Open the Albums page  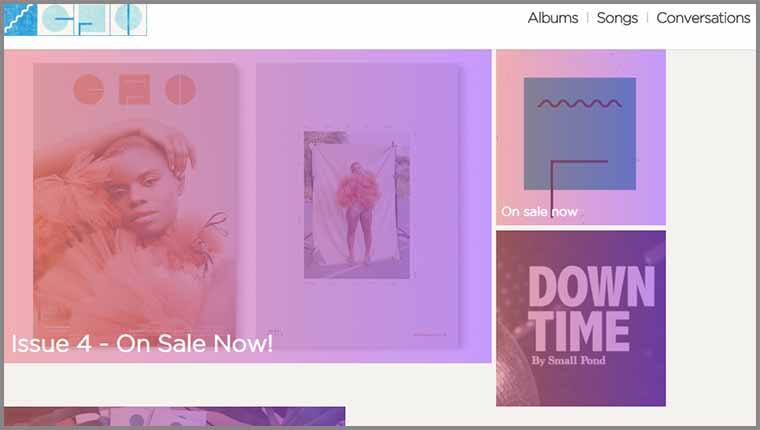(553, 18)
